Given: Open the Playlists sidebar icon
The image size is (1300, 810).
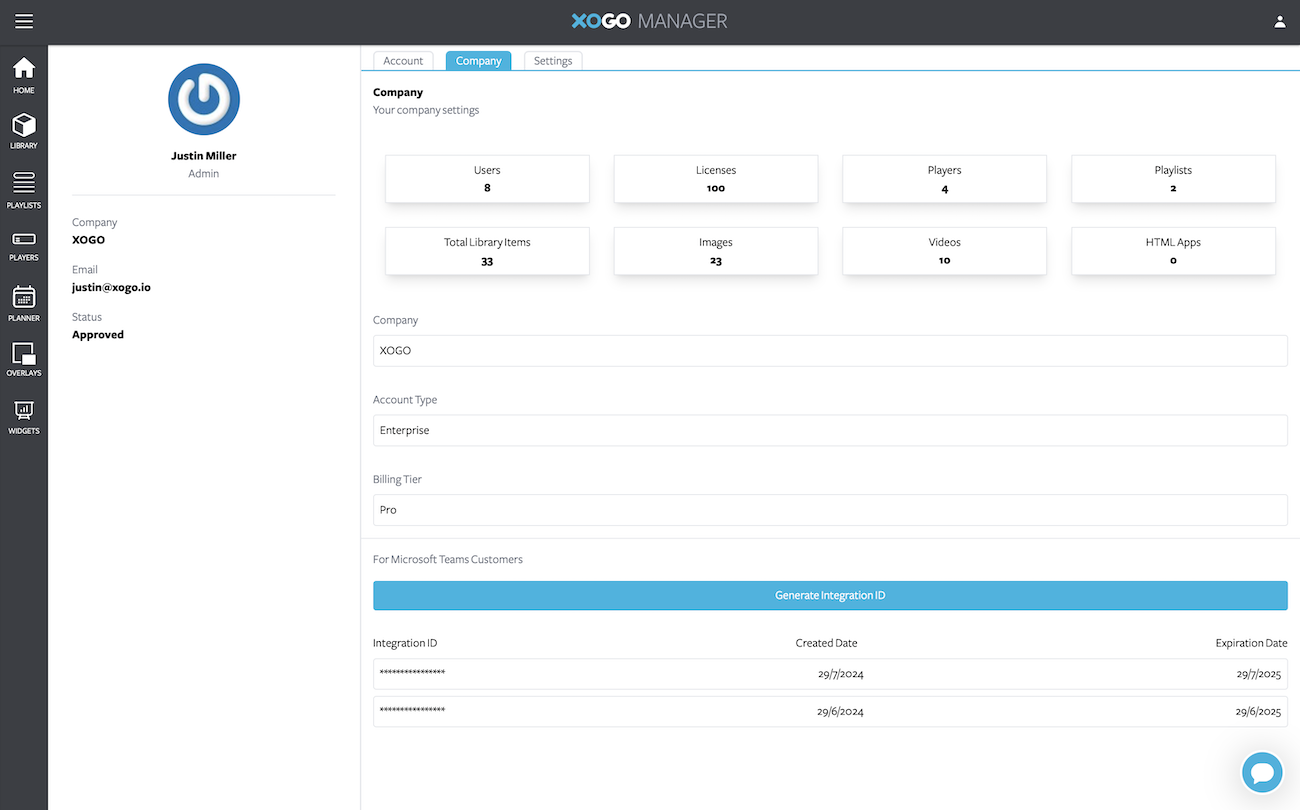Looking at the screenshot, I should (23, 189).
